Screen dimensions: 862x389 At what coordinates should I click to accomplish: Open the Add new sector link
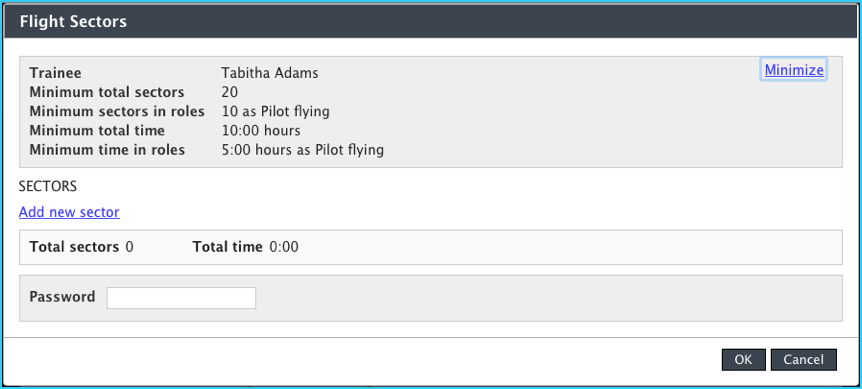[69, 212]
